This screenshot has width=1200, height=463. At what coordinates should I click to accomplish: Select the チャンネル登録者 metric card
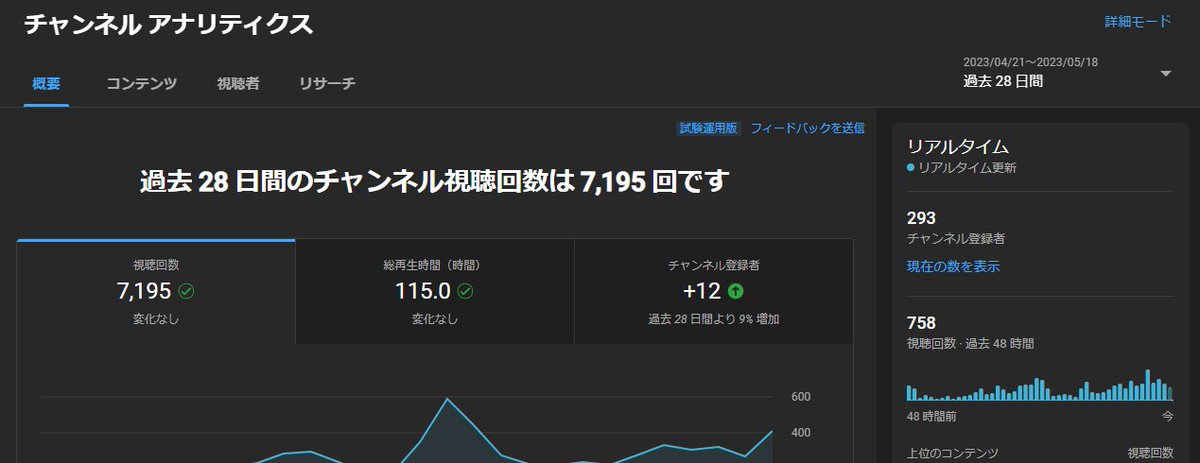(714, 292)
